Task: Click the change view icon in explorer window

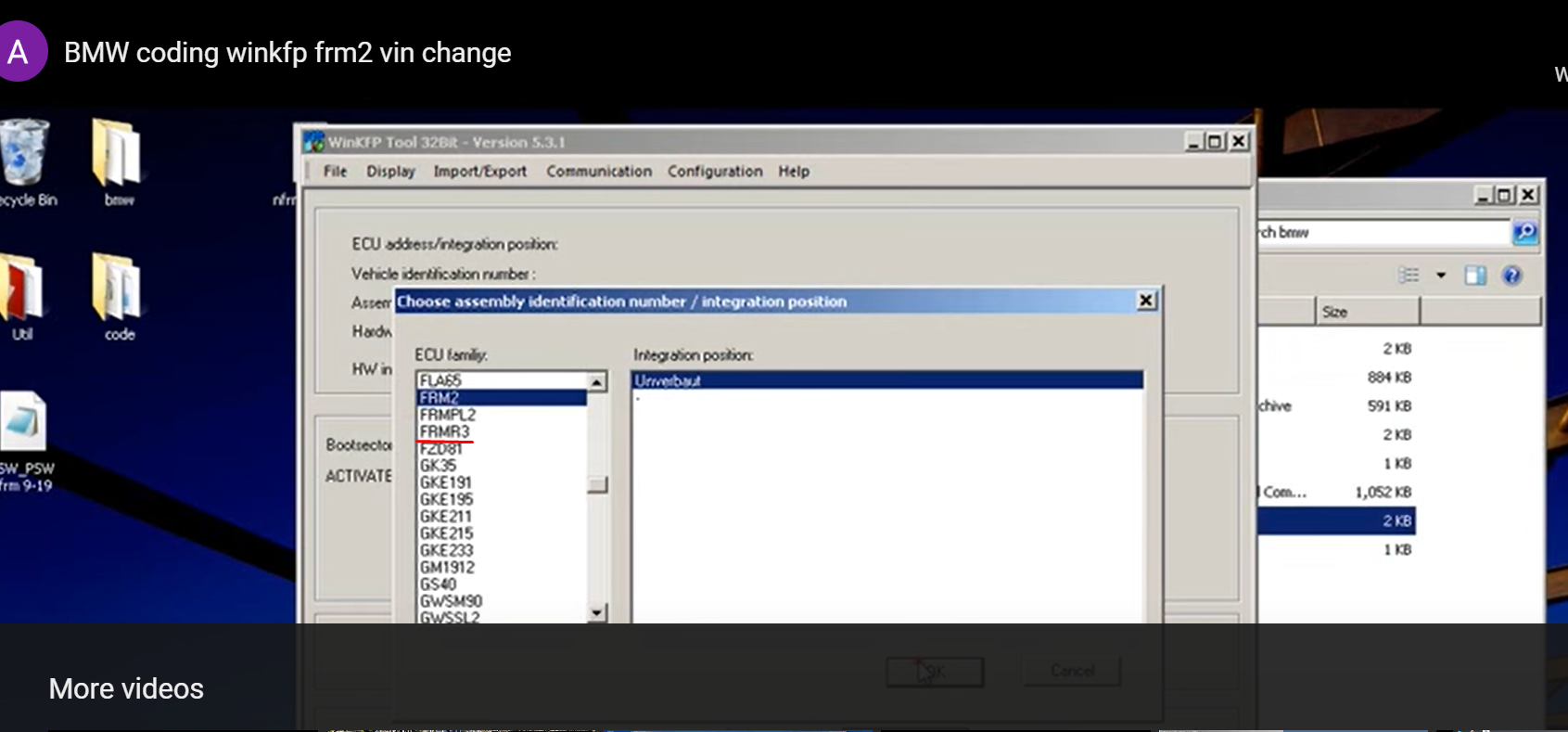Action: pos(1409,276)
